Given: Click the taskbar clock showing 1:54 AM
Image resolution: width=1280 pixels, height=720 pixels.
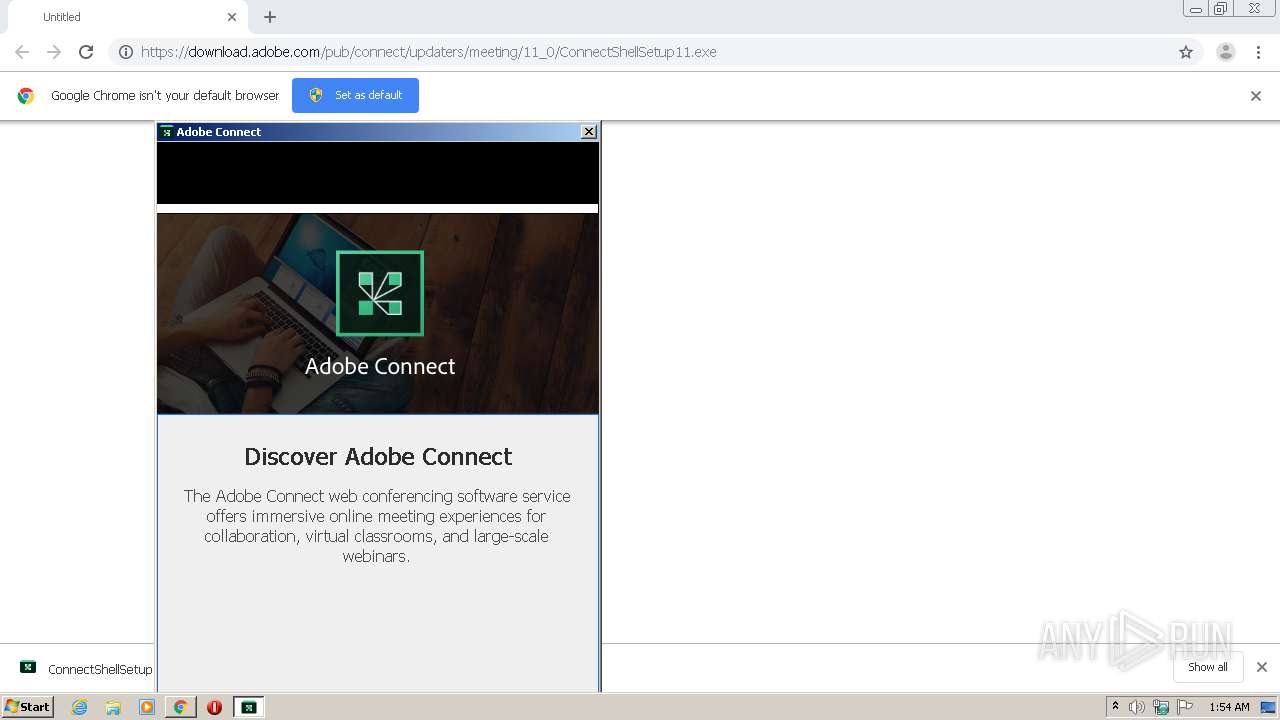Looking at the screenshot, I should [x=1229, y=707].
